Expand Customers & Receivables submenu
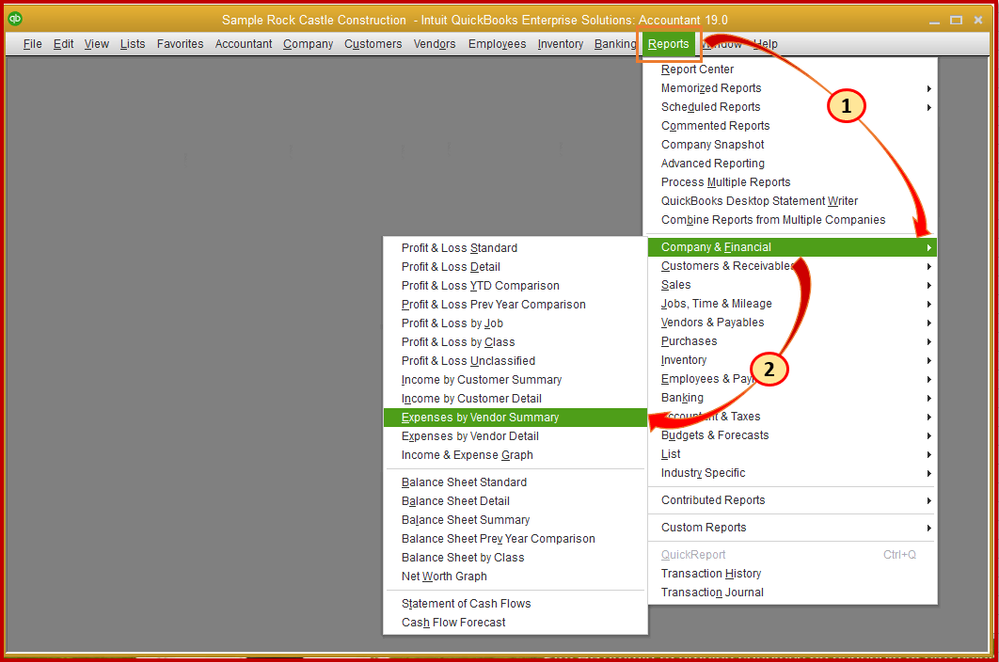Screen dimensions: 999x662 (x=793, y=266)
